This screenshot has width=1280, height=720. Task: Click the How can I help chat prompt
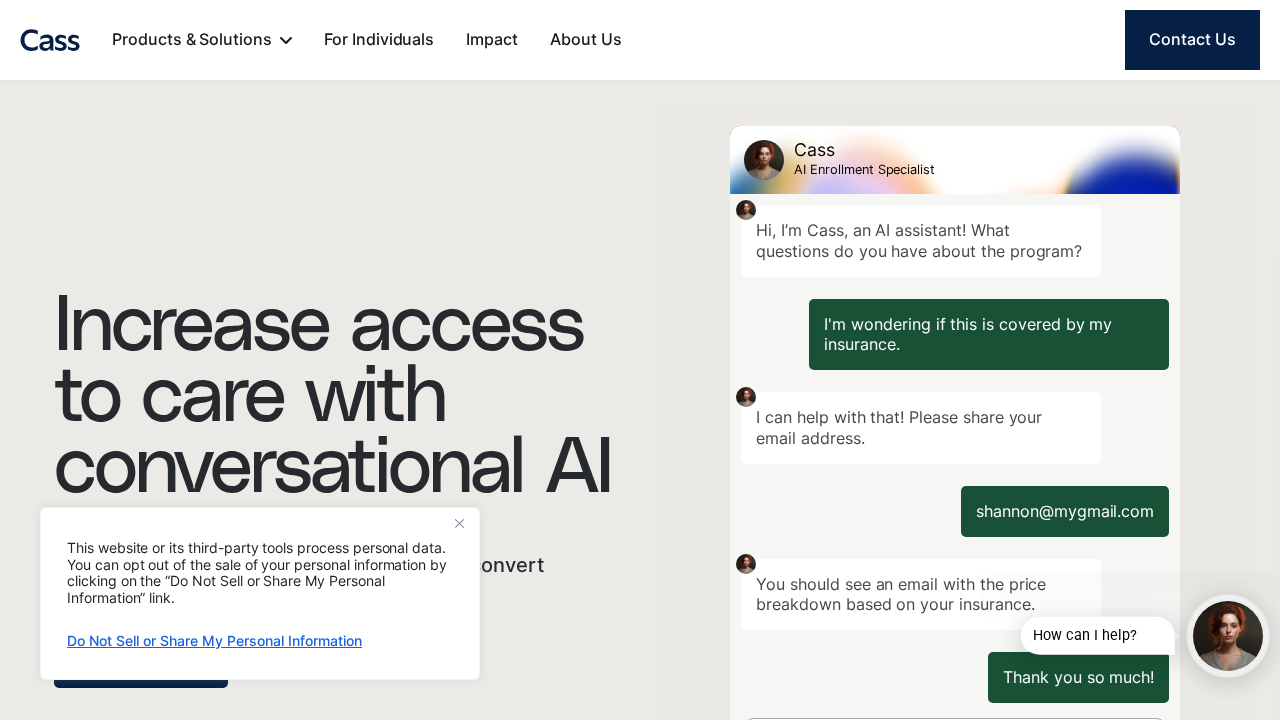point(1097,635)
